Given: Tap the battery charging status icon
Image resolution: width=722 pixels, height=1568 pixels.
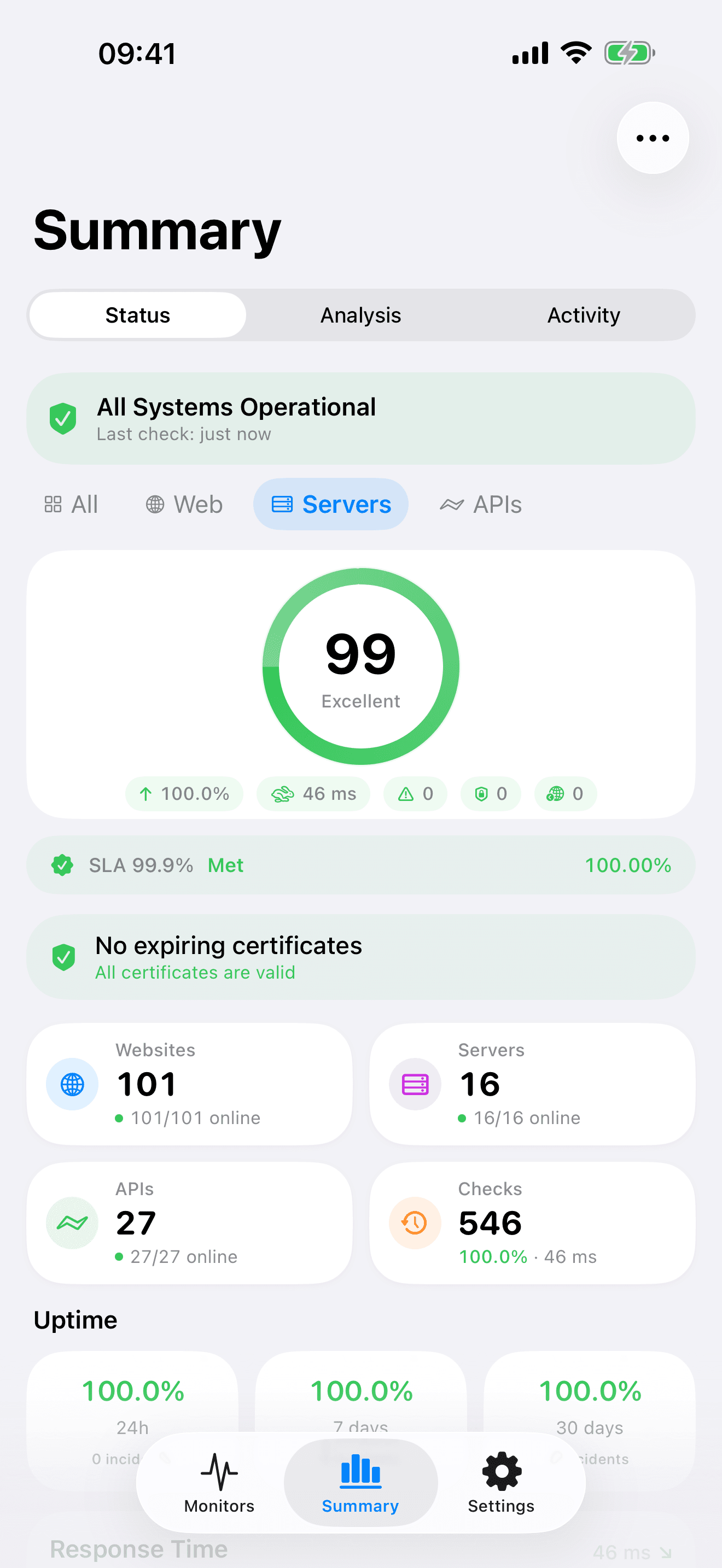Looking at the screenshot, I should pos(630,53).
